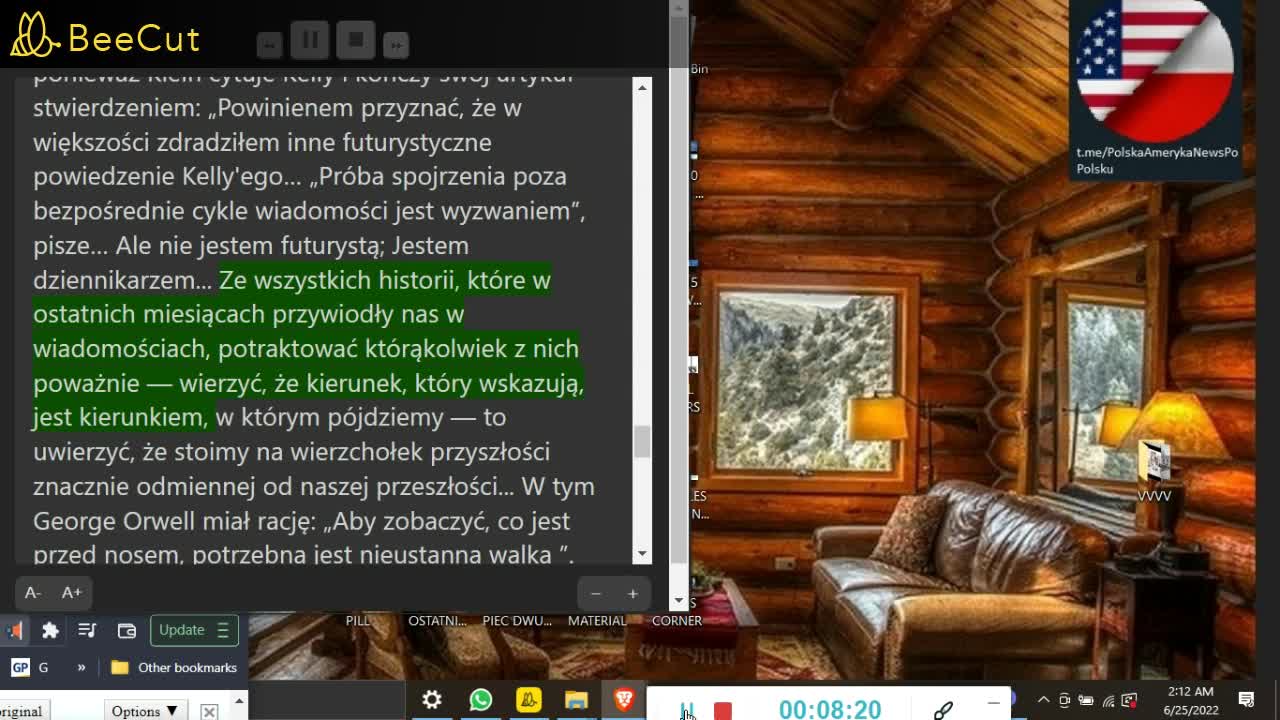Open the yellow BeeCut taskbar app
1280x720 pixels.
[529, 700]
